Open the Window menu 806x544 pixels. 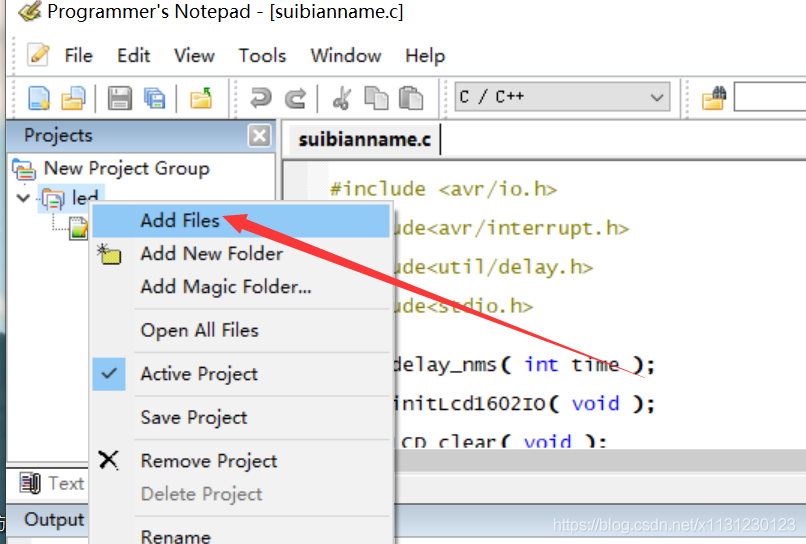pos(345,55)
